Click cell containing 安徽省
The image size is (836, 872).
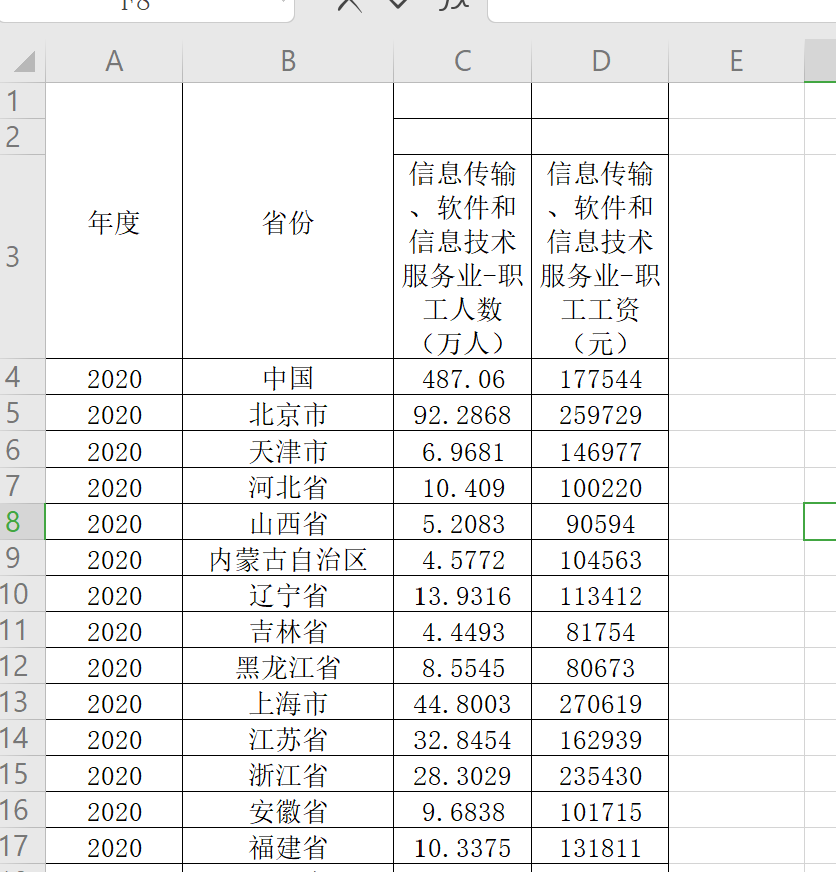point(288,810)
